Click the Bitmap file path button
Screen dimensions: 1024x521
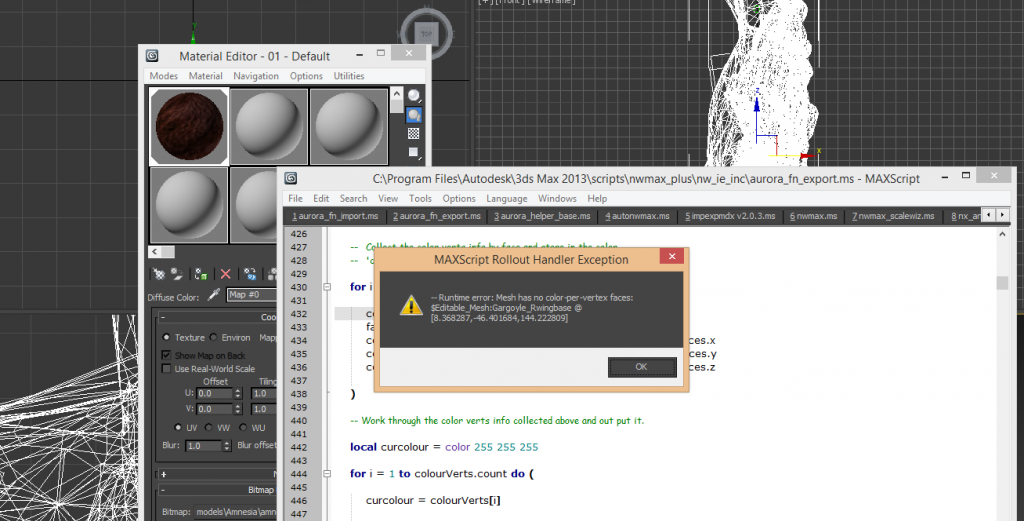[x=238, y=513]
